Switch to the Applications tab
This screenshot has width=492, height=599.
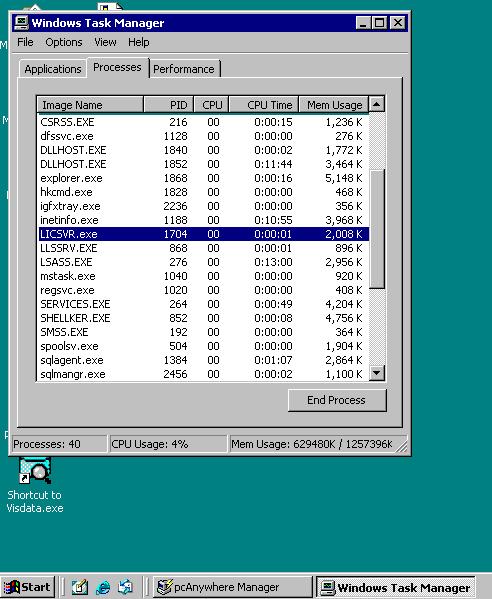coord(53,69)
